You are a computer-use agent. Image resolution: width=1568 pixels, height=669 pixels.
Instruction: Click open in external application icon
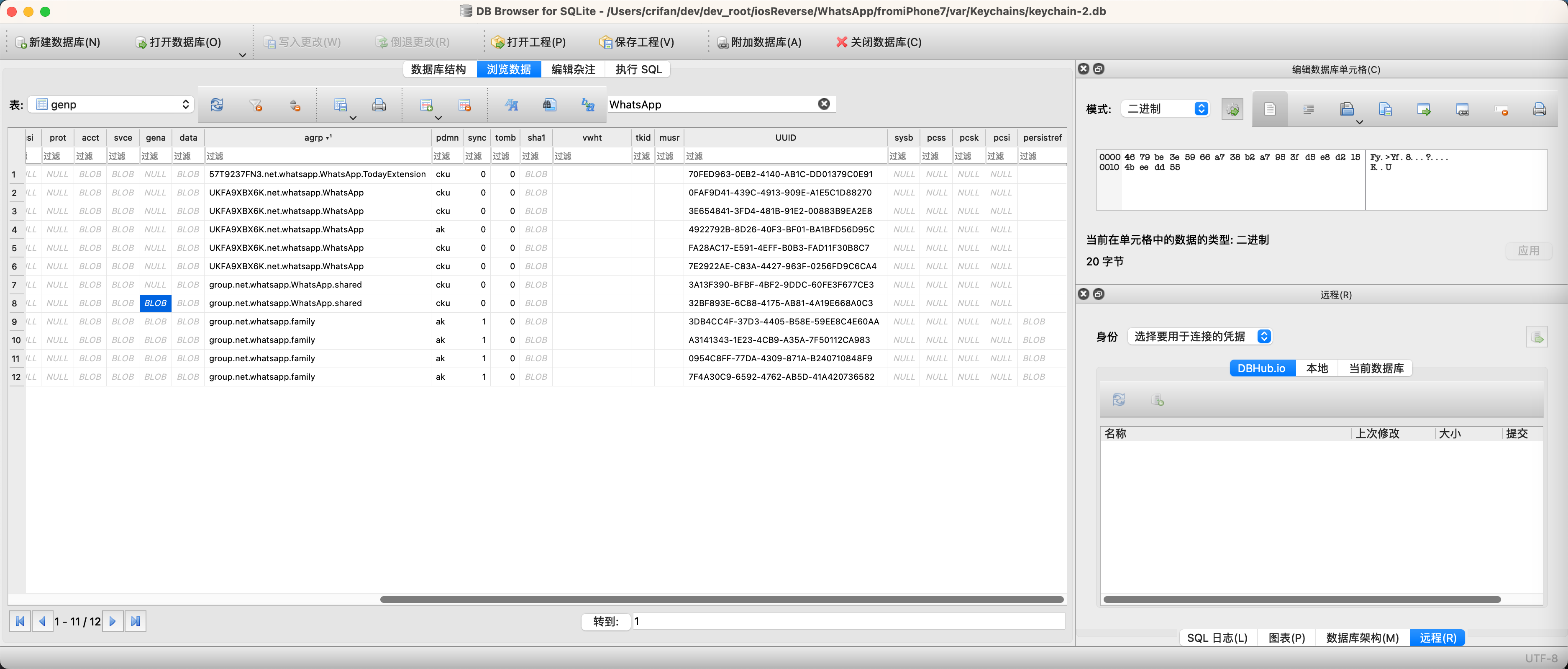(1424, 109)
